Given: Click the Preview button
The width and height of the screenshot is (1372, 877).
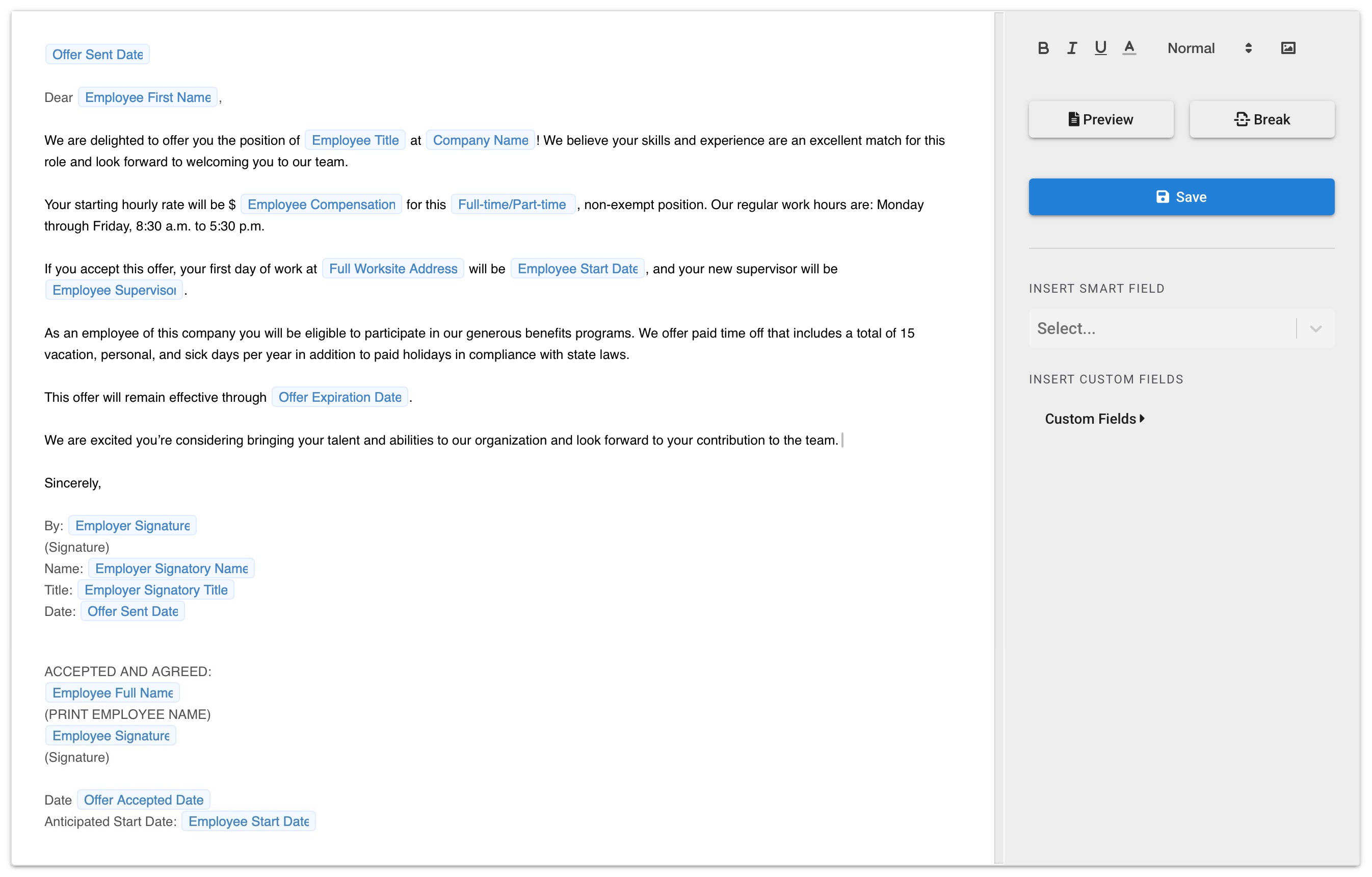Looking at the screenshot, I should tap(1100, 119).
